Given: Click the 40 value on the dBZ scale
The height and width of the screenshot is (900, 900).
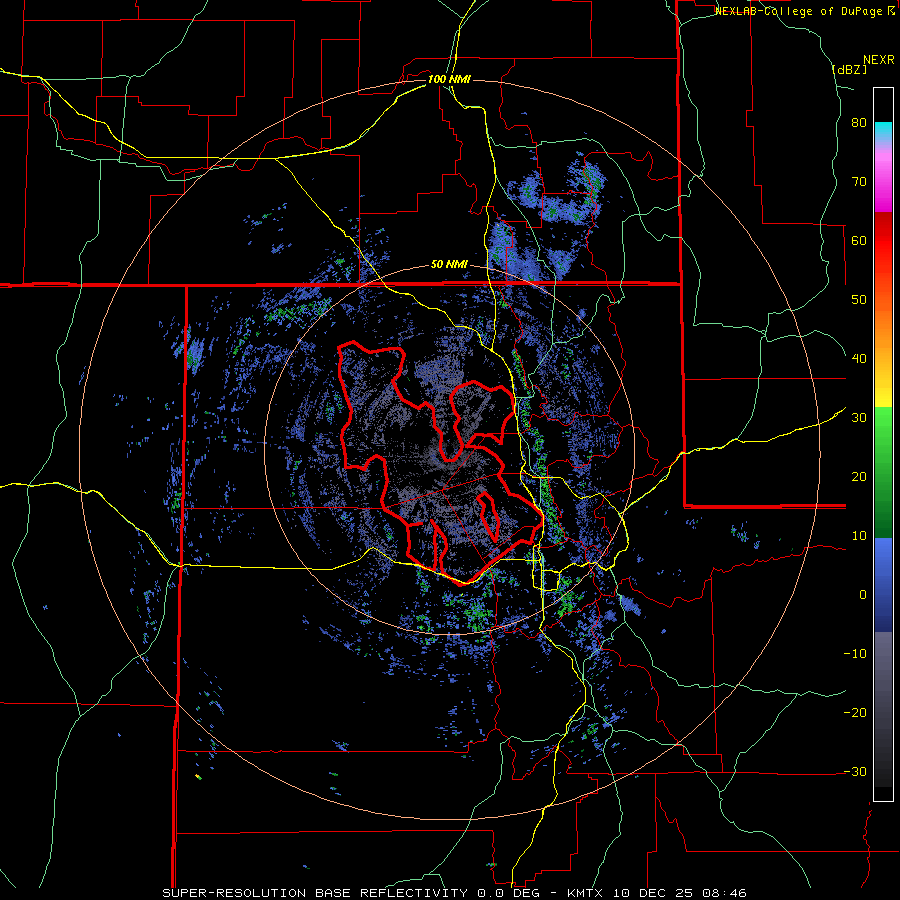Looking at the screenshot, I should 859,359.
